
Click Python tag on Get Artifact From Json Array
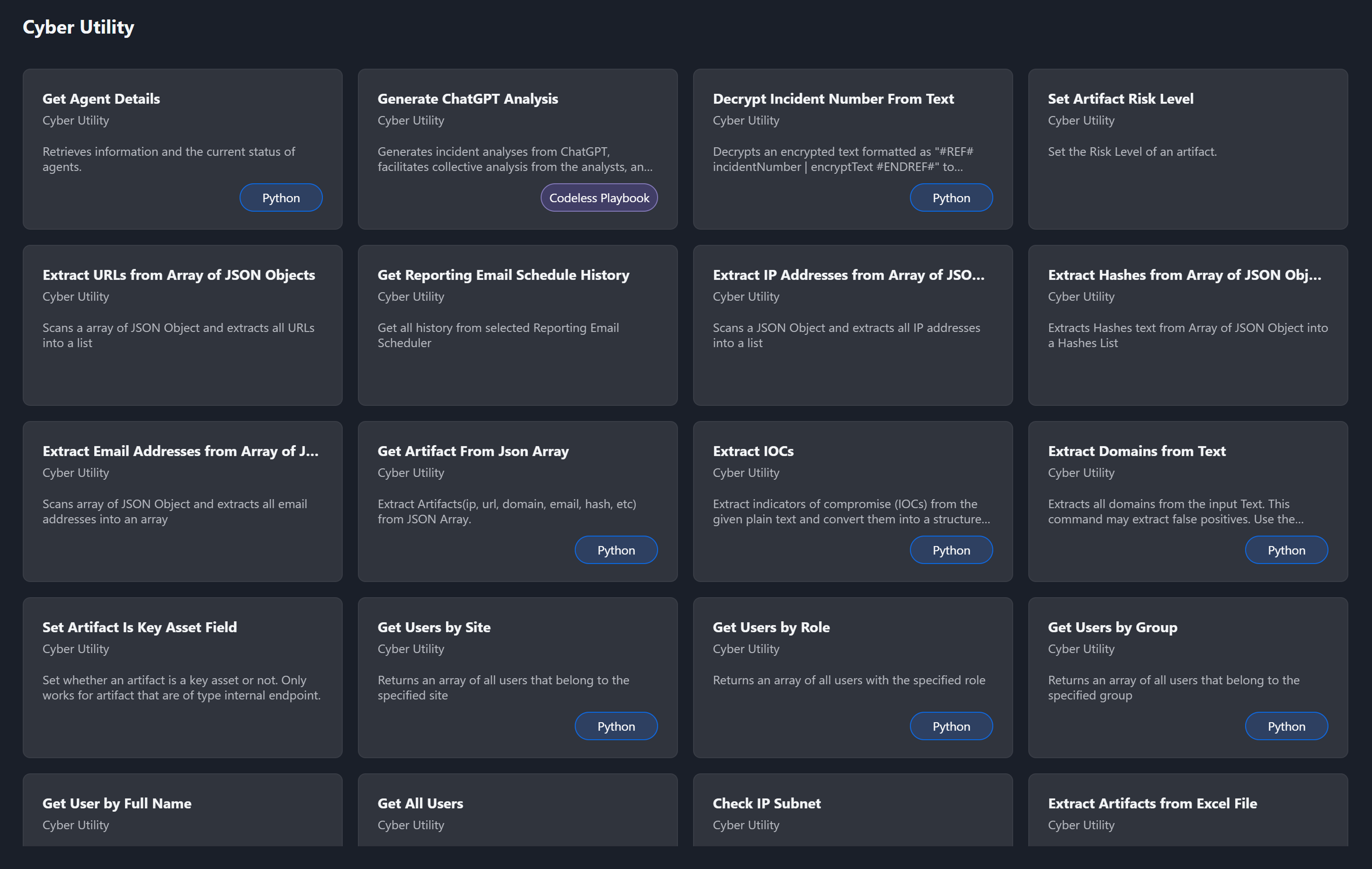[616, 550]
